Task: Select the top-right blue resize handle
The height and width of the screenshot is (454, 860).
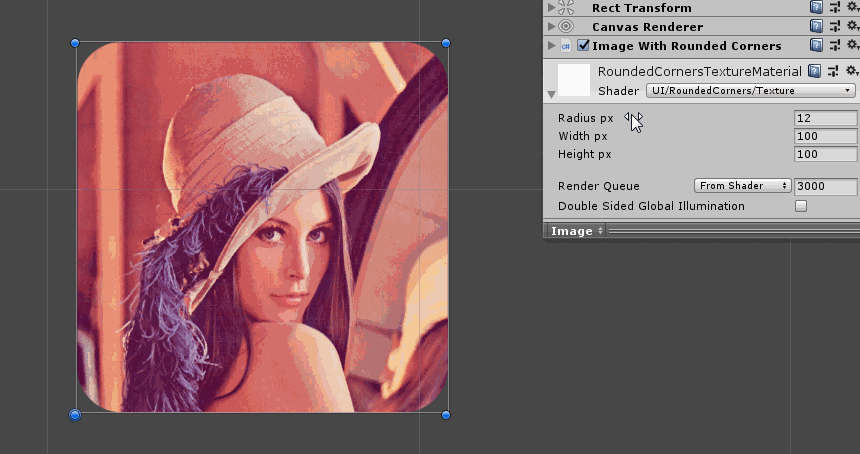Action: click(446, 43)
